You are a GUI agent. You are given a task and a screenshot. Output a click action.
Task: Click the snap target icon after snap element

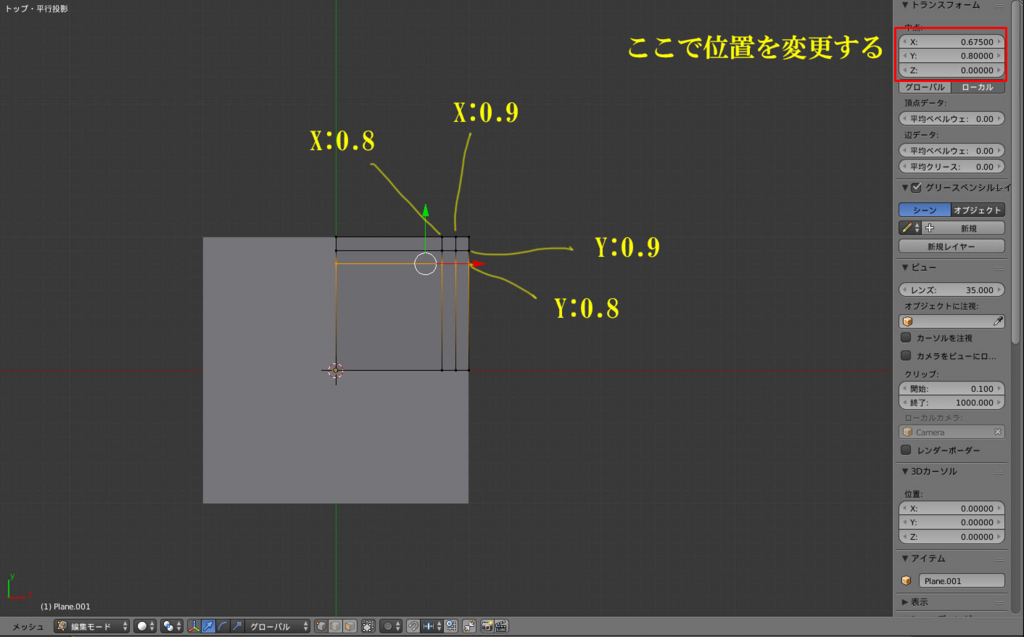point(451,627)
